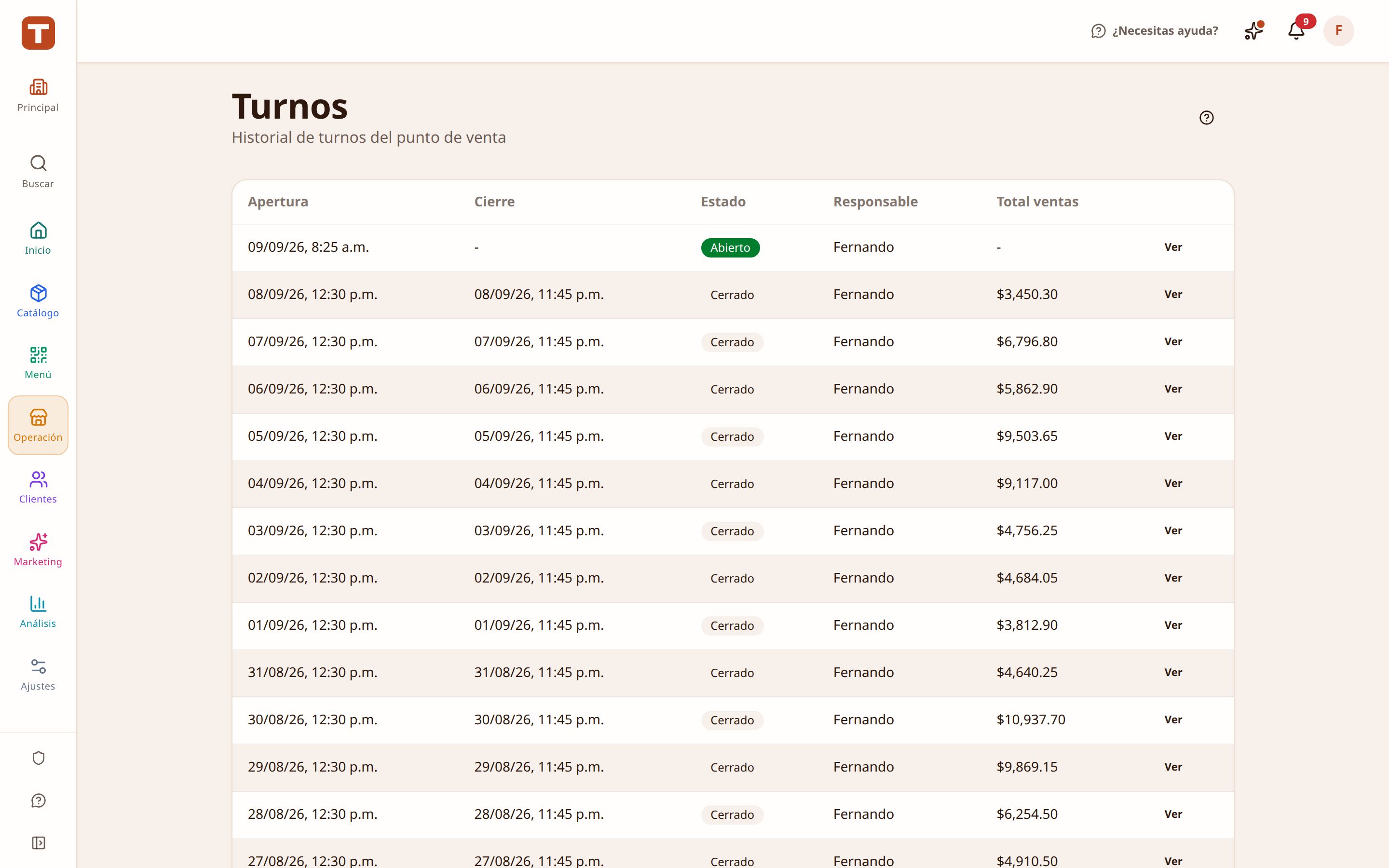The width and height of the screenshot is (1389, 868).
Task: Open the sparkle assistant icon in header
Action: [1253, 30]
